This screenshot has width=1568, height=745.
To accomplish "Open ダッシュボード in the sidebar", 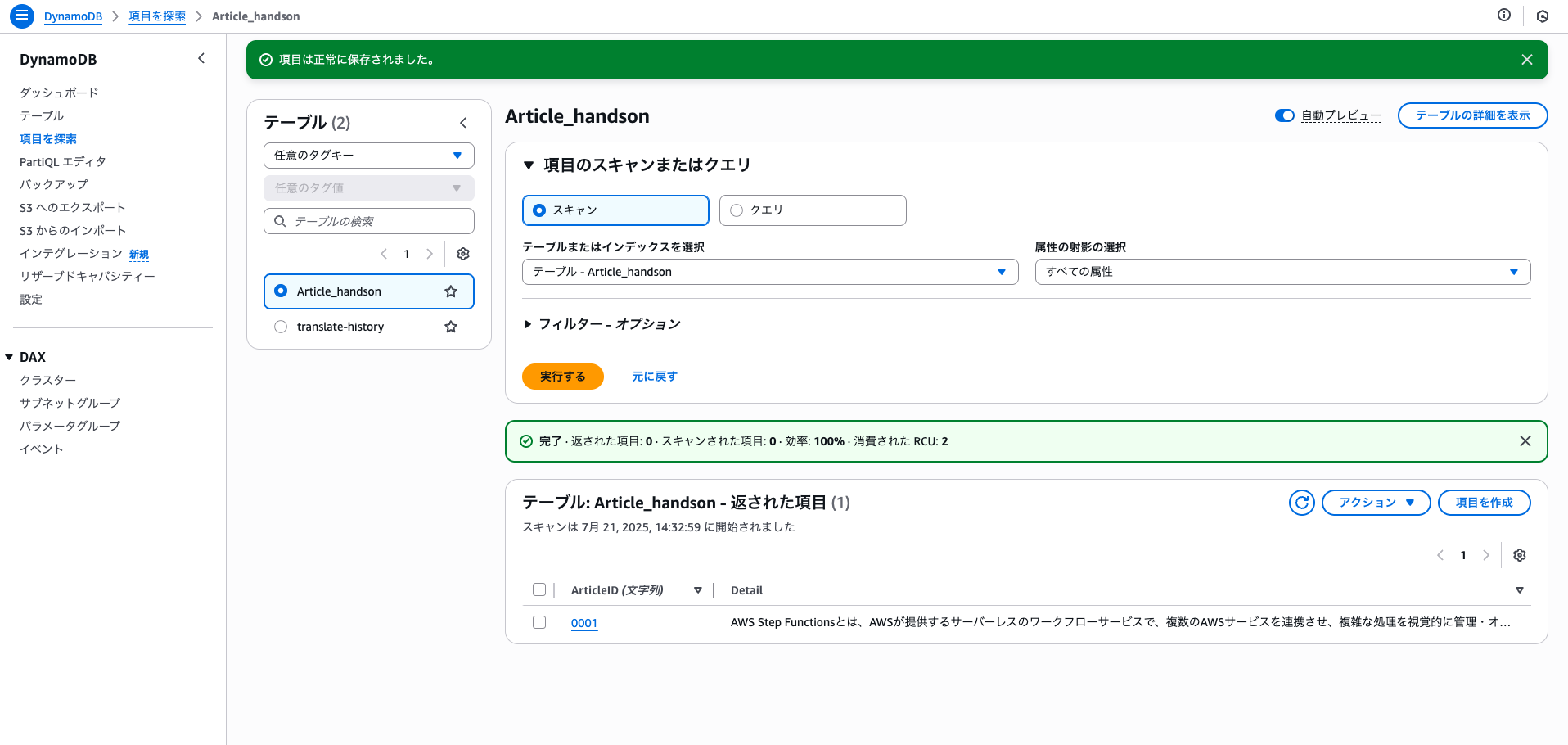I will click(59, 93).
